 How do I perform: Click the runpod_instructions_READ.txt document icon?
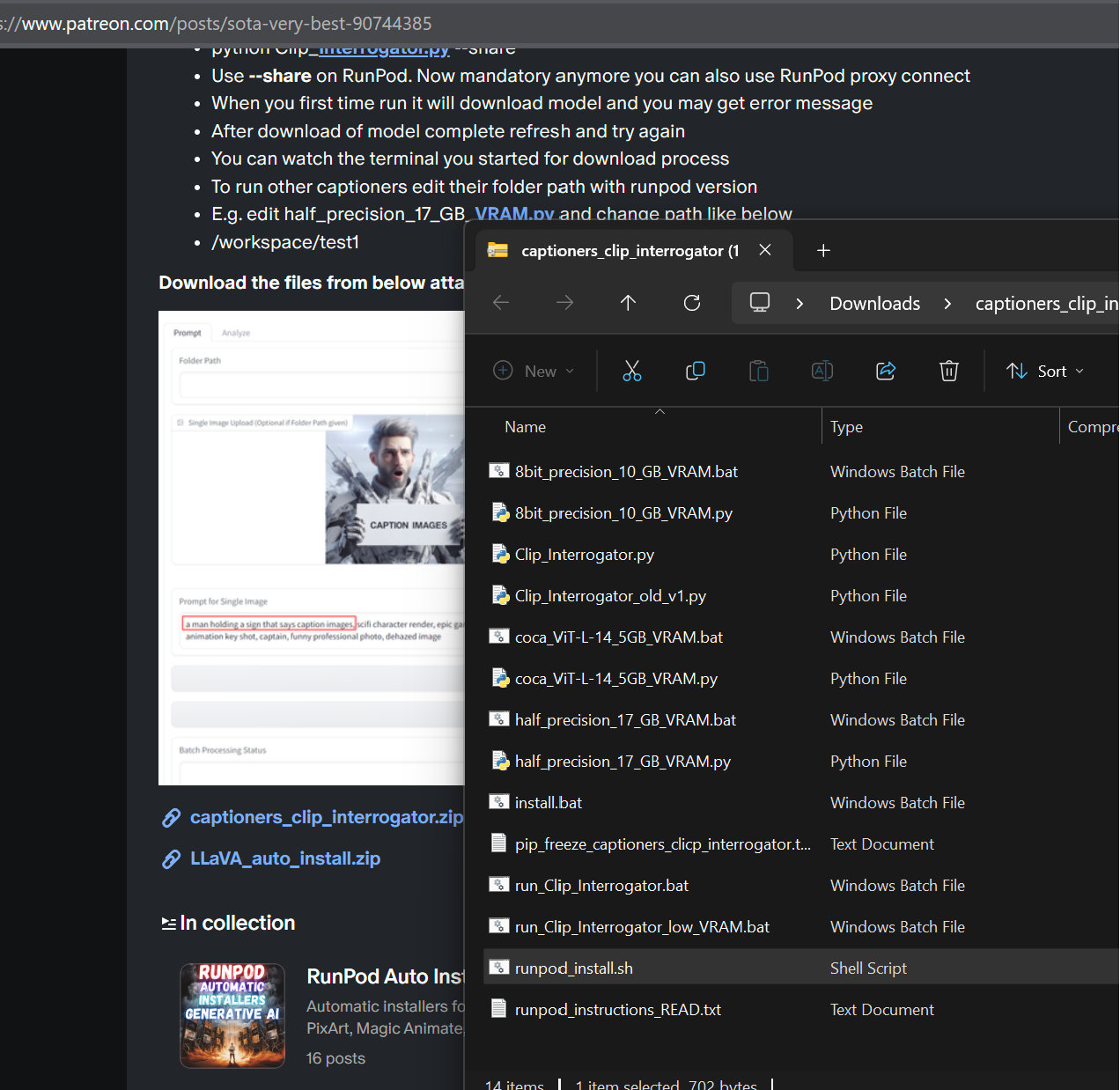coord(498,1008)
